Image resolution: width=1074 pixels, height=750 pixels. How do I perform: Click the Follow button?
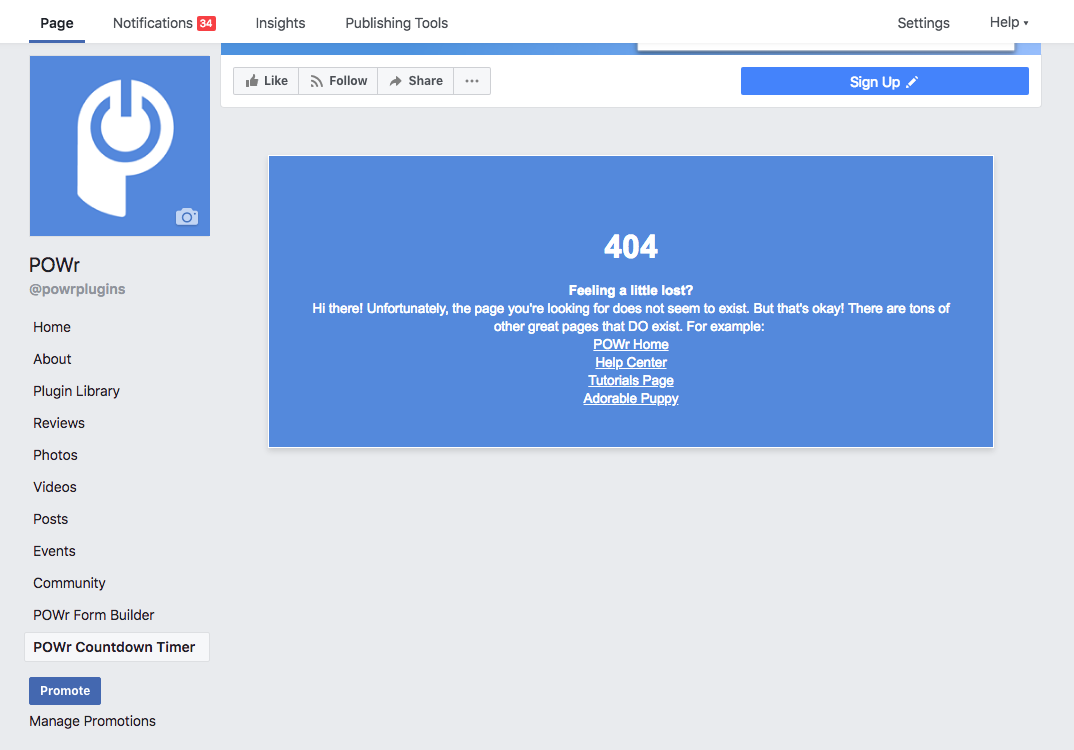pos(338,81)
